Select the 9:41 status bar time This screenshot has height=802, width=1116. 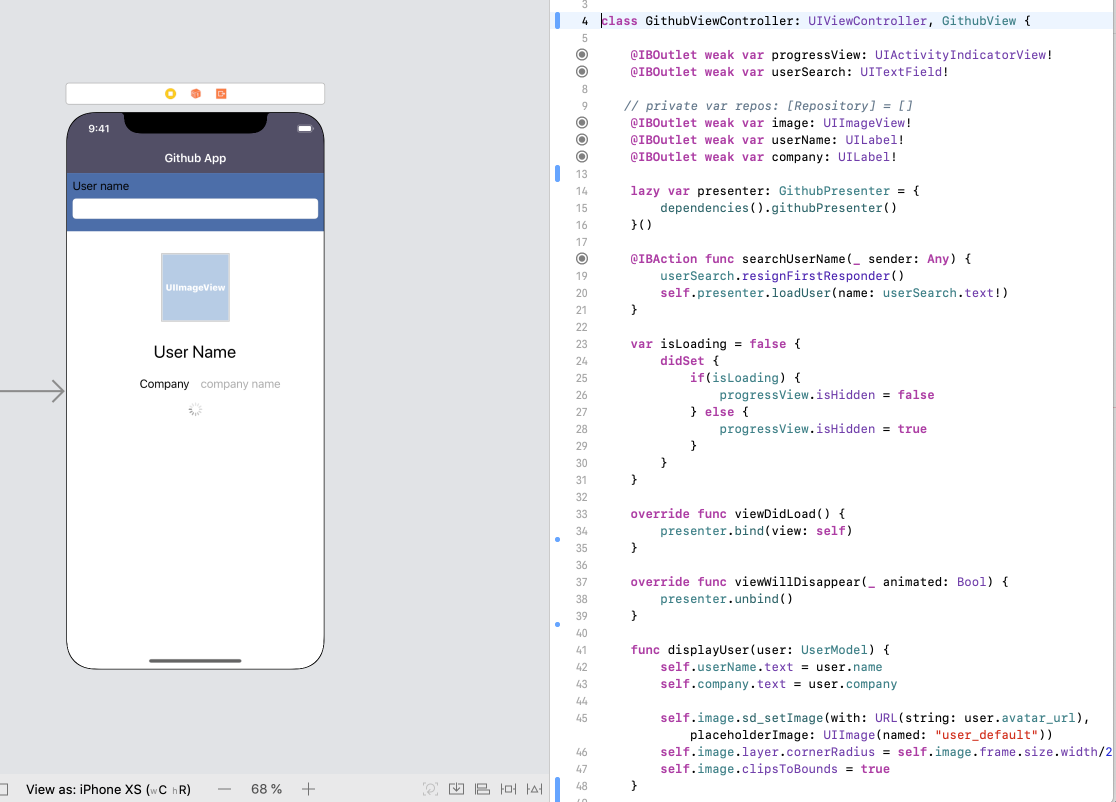tap(99, 129)
